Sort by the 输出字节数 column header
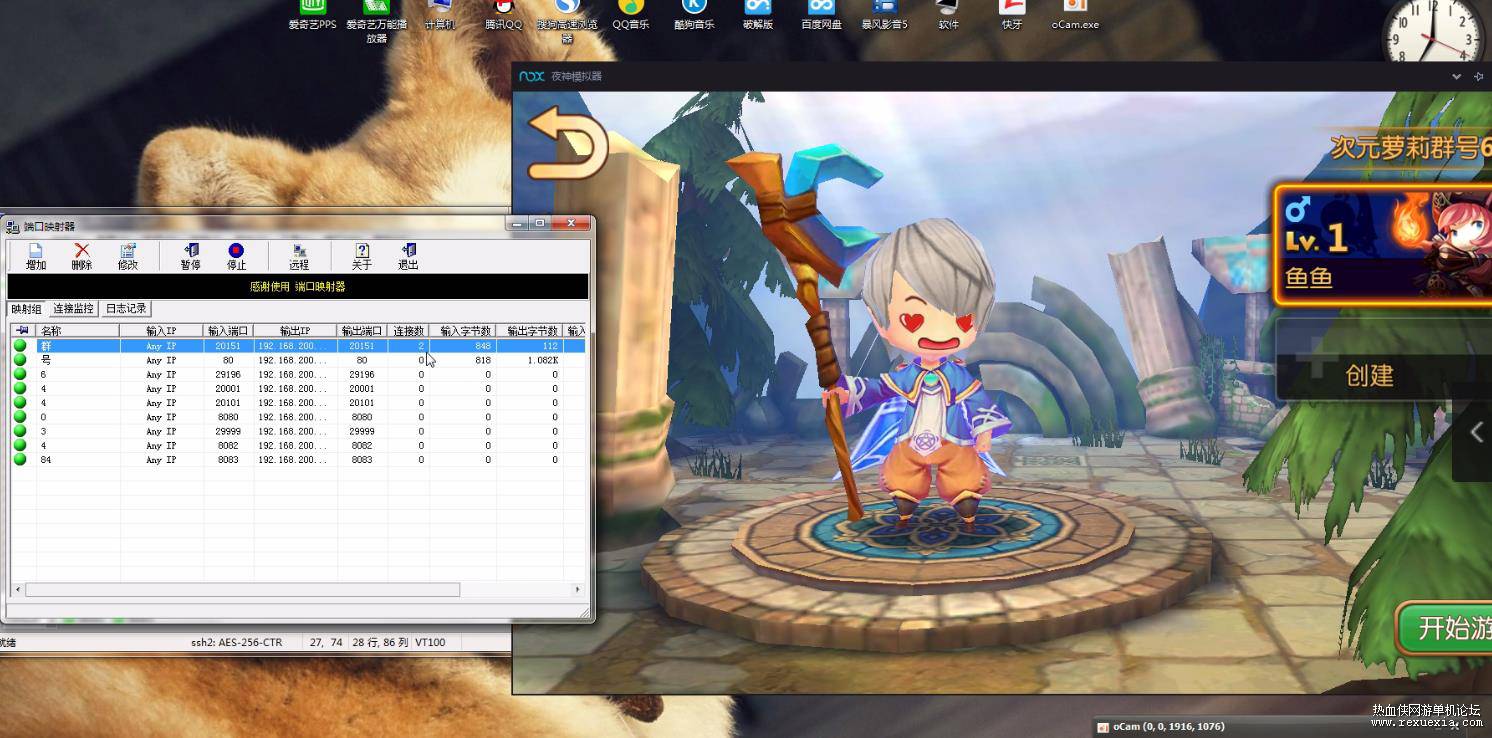 pyautogui.click(x=531, y=331)
